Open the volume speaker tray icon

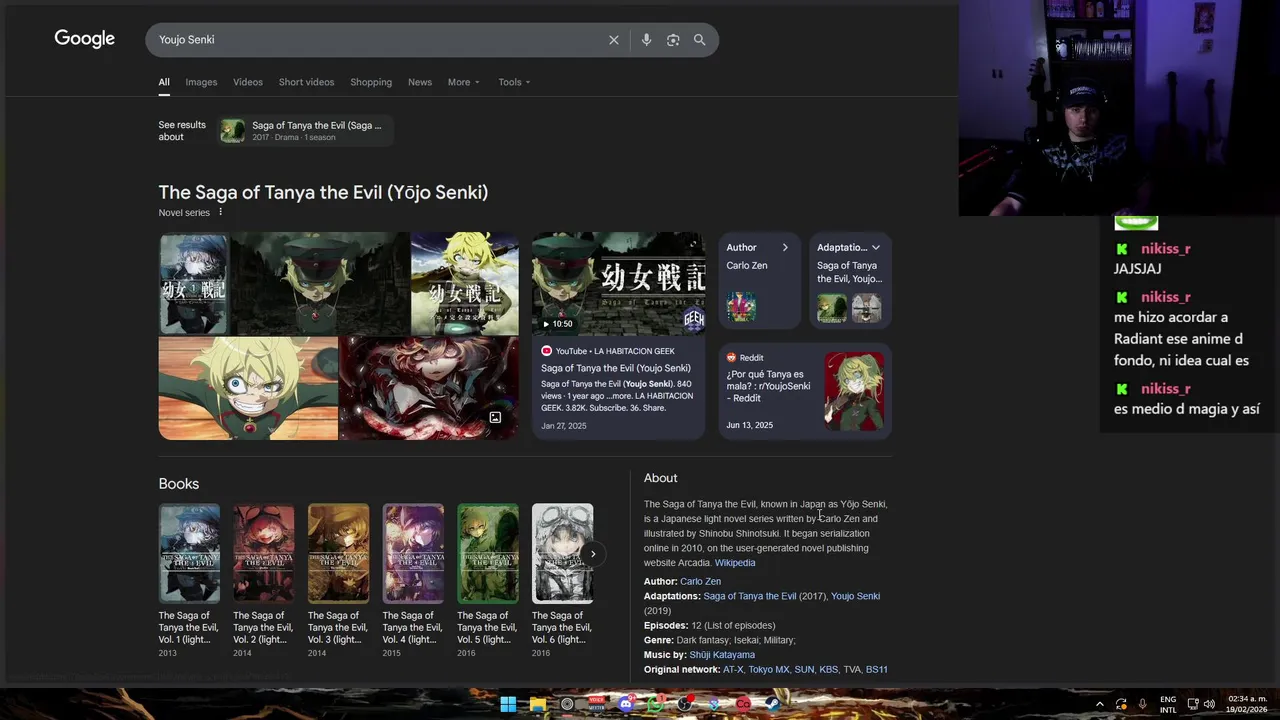pyautogui.click(x=1210, y=704)
